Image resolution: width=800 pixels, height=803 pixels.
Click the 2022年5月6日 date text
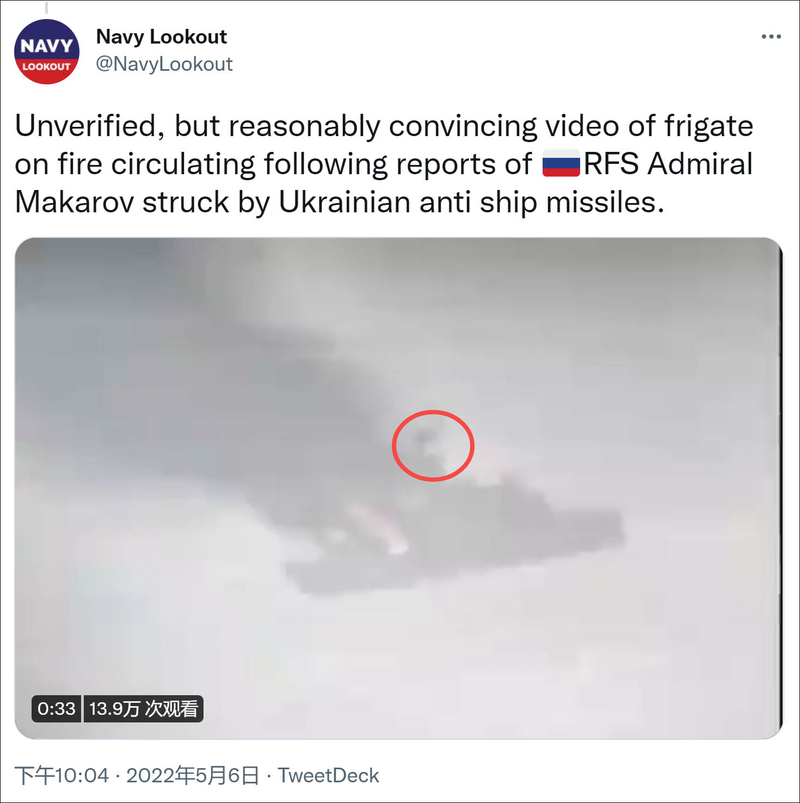pos(193,775)
